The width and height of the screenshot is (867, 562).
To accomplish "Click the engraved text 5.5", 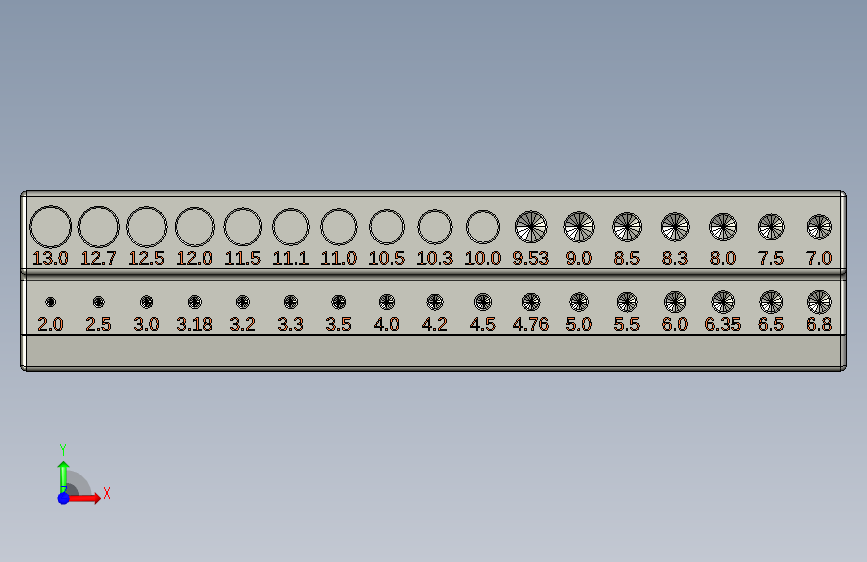I will [627, 324].
